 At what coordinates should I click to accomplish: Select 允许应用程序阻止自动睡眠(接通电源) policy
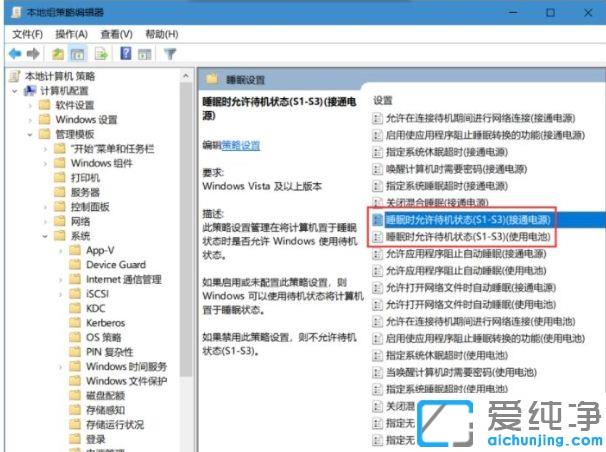[x=466, y=254]
